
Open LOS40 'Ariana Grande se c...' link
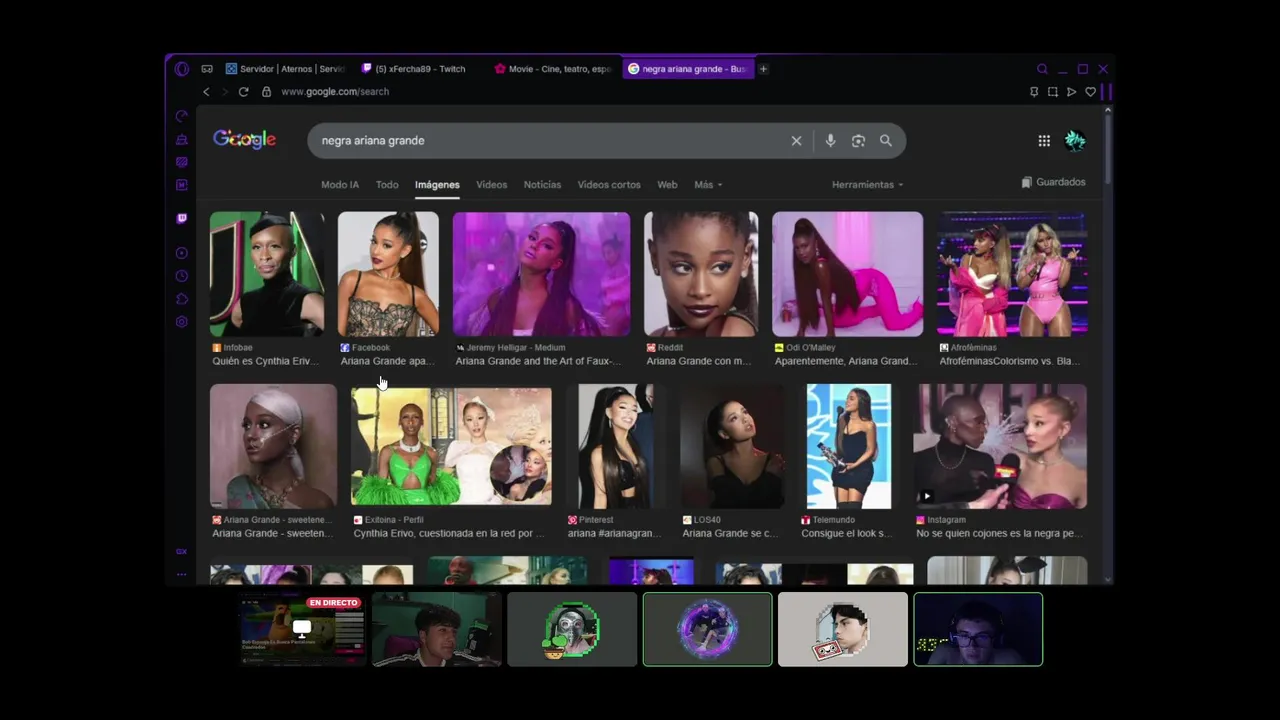click(730, 534)
